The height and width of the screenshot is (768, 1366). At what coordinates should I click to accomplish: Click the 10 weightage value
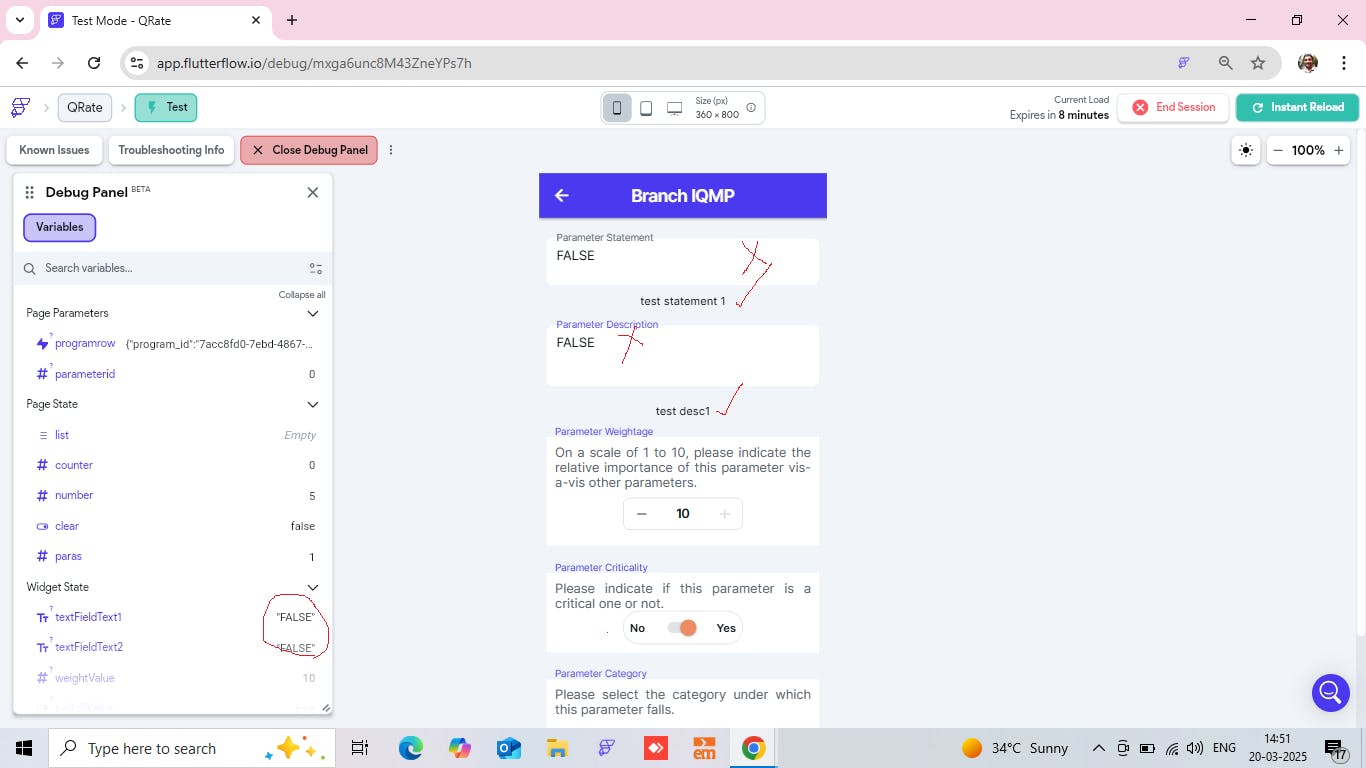point(683,514)
